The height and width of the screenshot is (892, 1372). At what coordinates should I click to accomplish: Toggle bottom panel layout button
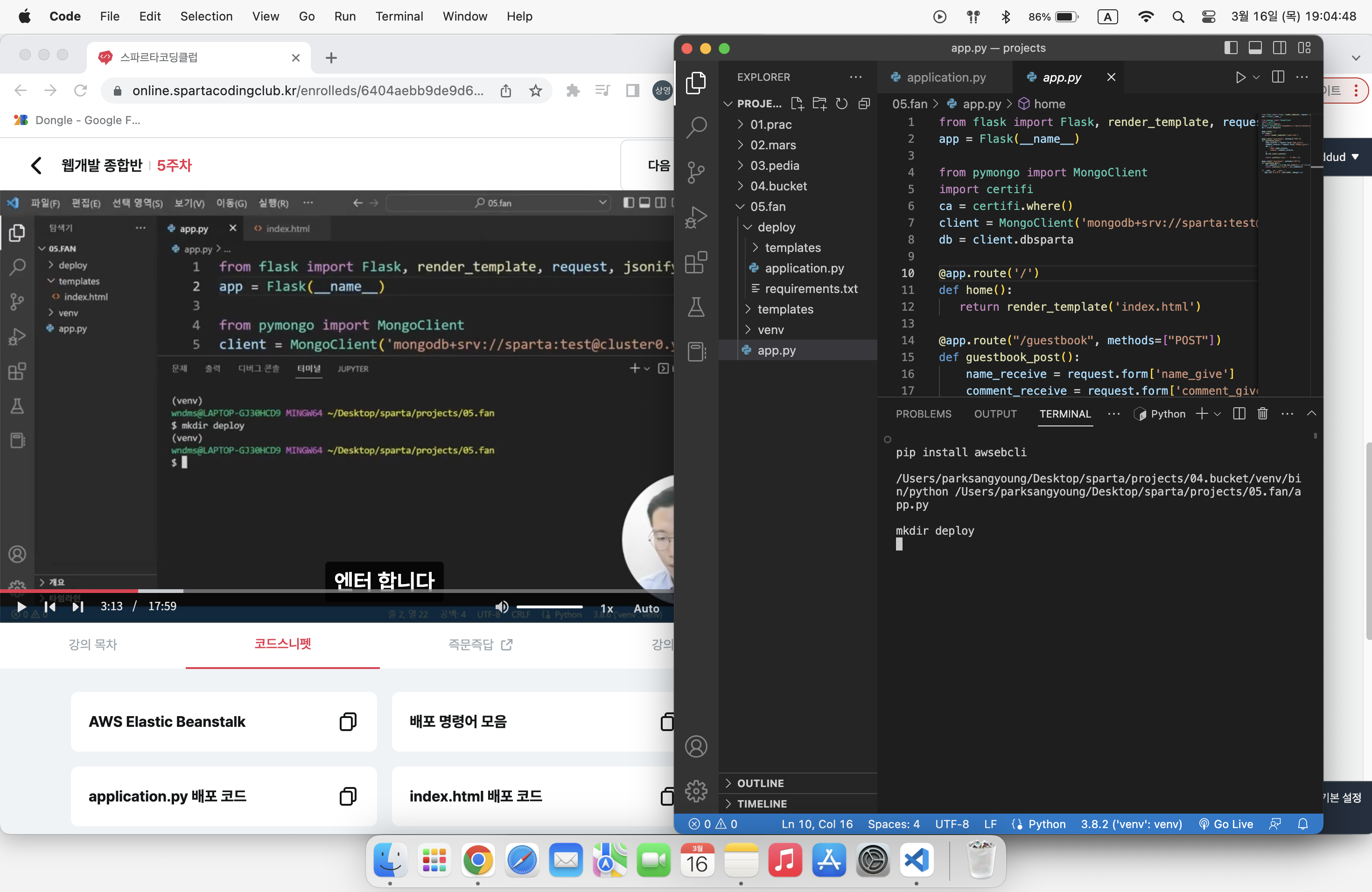(1255, 48)
